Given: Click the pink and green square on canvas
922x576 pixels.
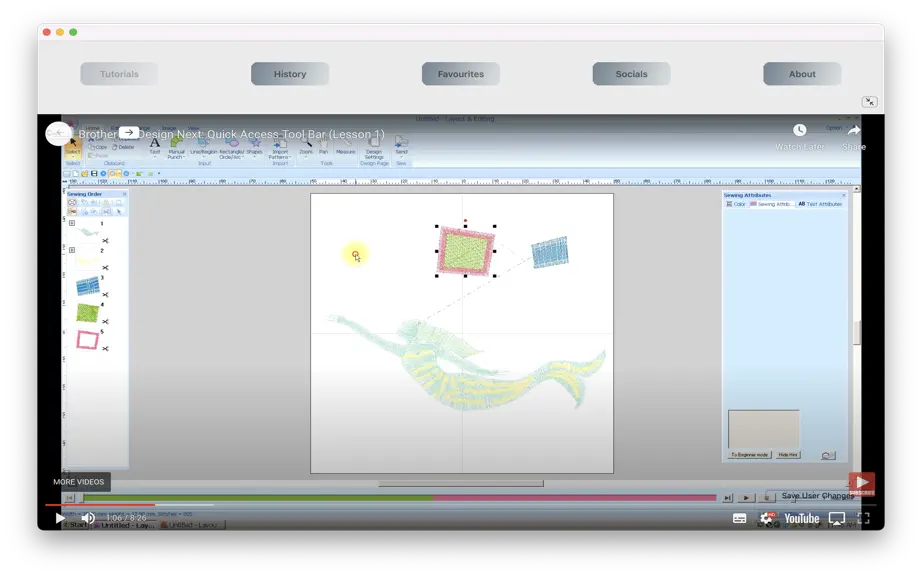Looking at the screenshot, I should click(465, 252).
